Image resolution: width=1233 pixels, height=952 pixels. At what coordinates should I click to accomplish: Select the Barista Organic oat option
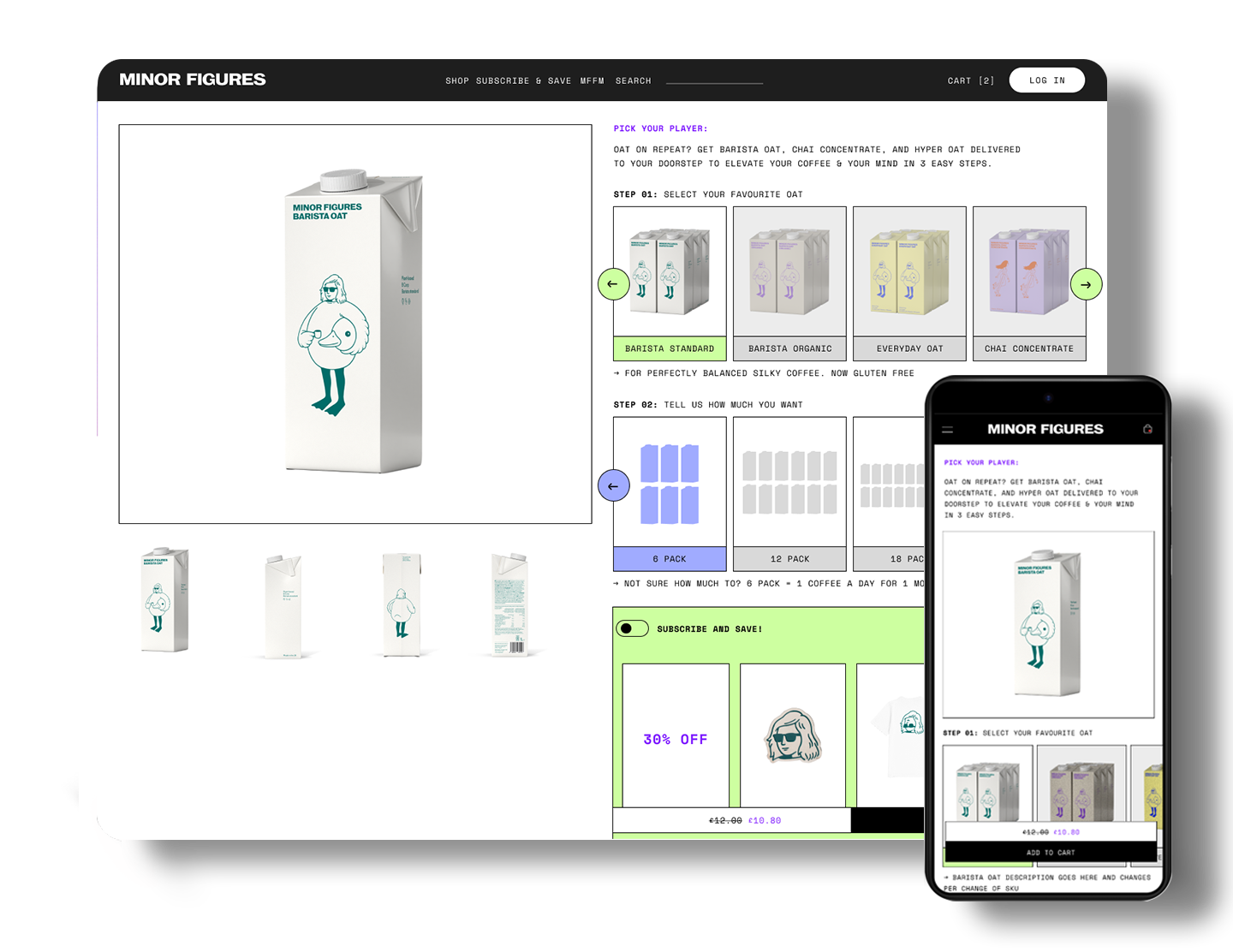789,283
